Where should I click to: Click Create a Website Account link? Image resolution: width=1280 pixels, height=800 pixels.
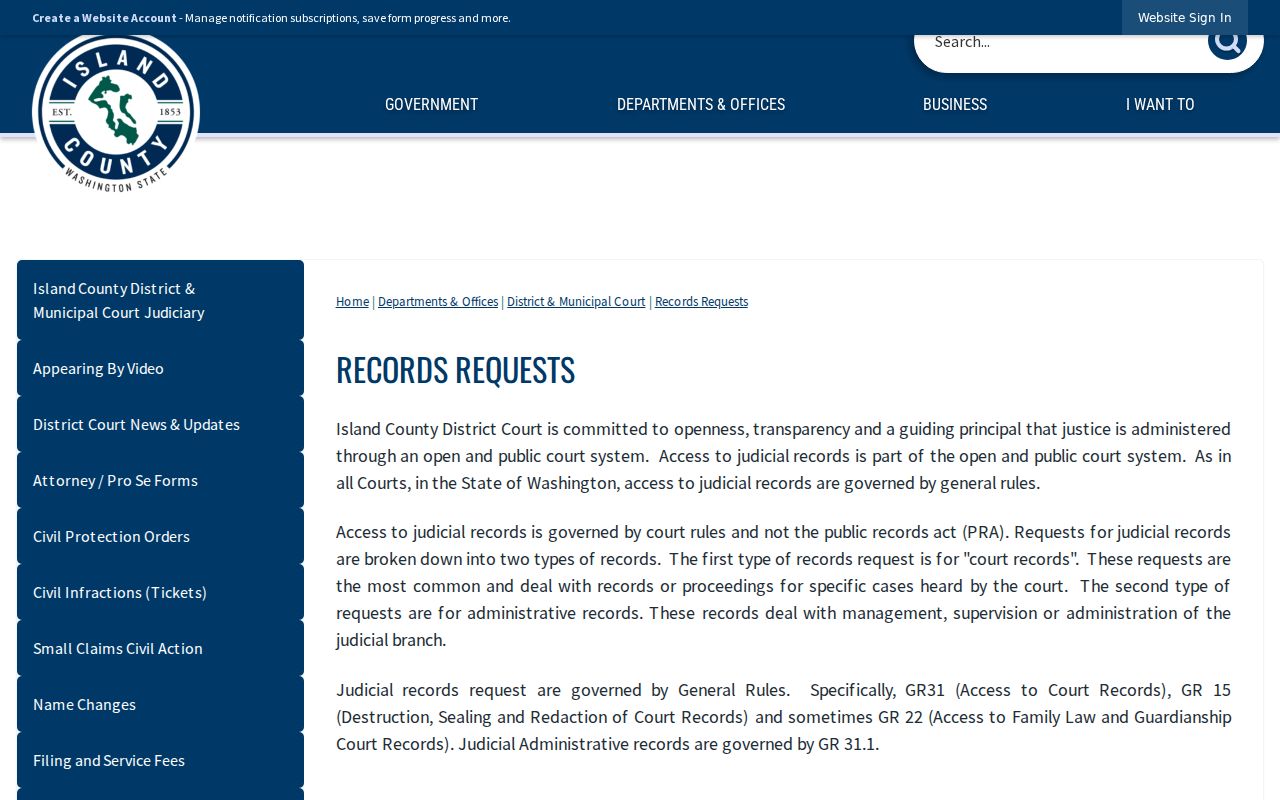(104, 18)
